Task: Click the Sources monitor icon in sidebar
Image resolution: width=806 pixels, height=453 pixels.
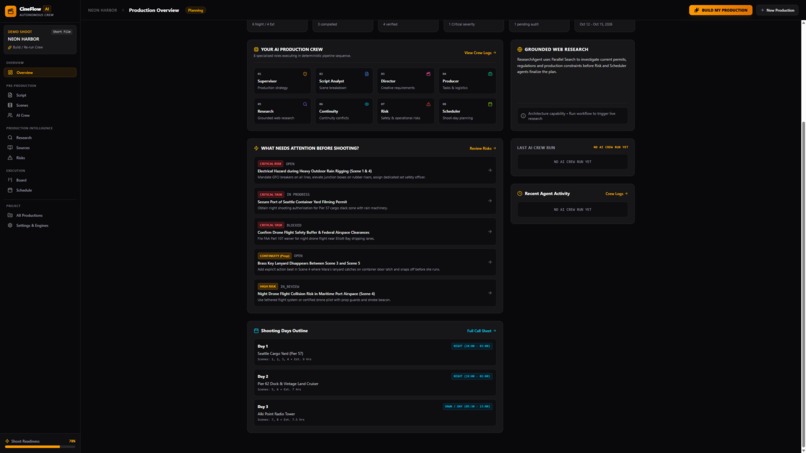Action: click(x=10, y=148)
